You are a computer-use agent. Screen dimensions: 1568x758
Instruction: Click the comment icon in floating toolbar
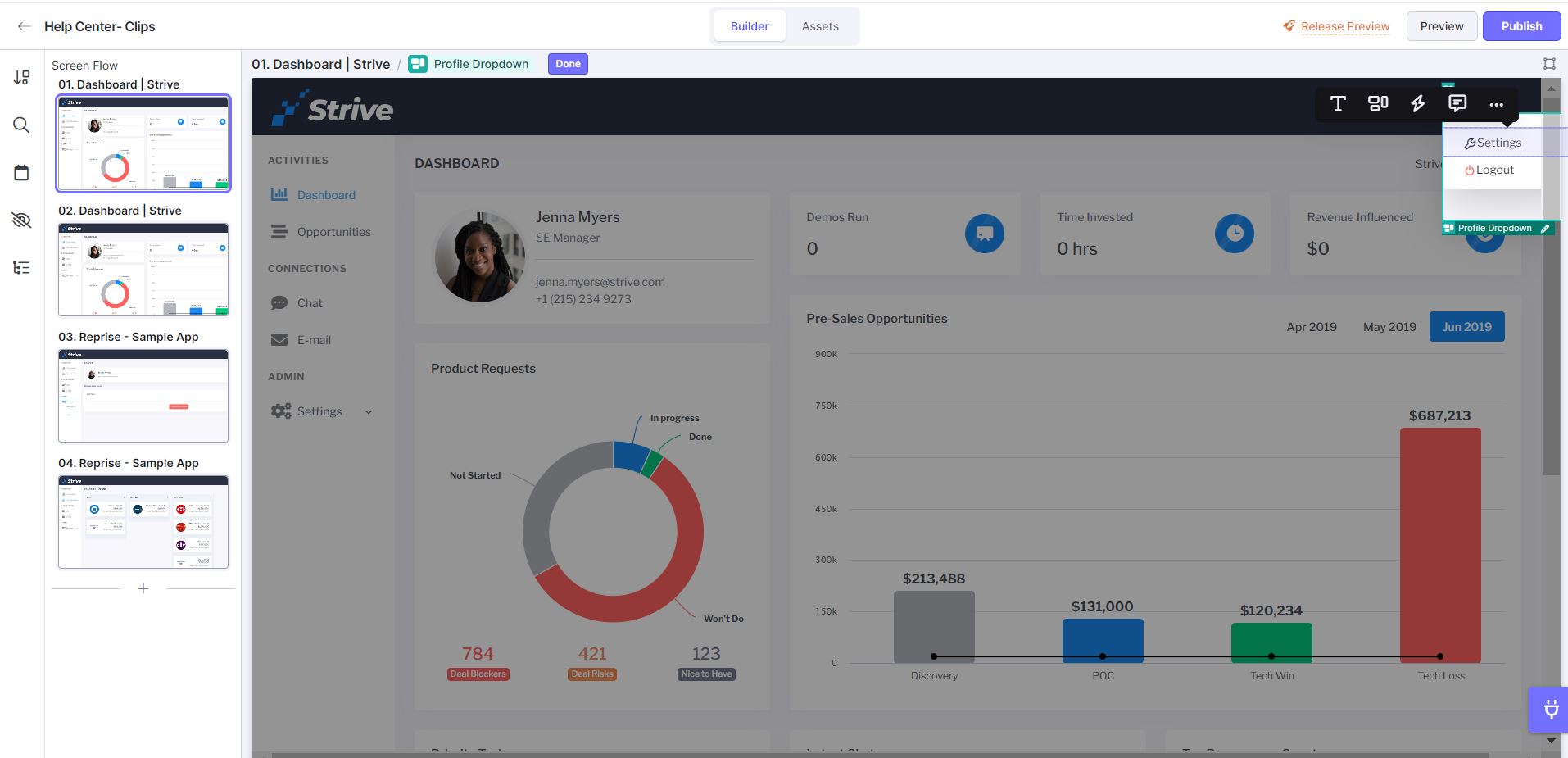coord(1457,103)
